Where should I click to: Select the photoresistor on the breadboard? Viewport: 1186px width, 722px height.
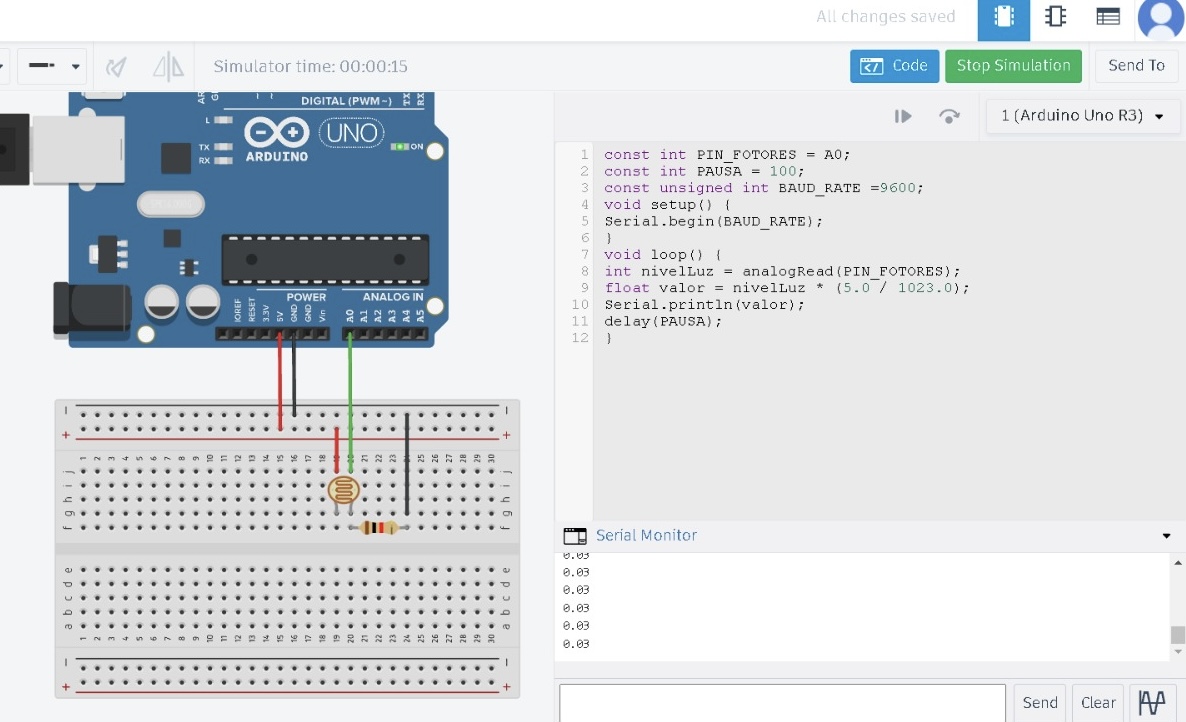tap(343, 490)
